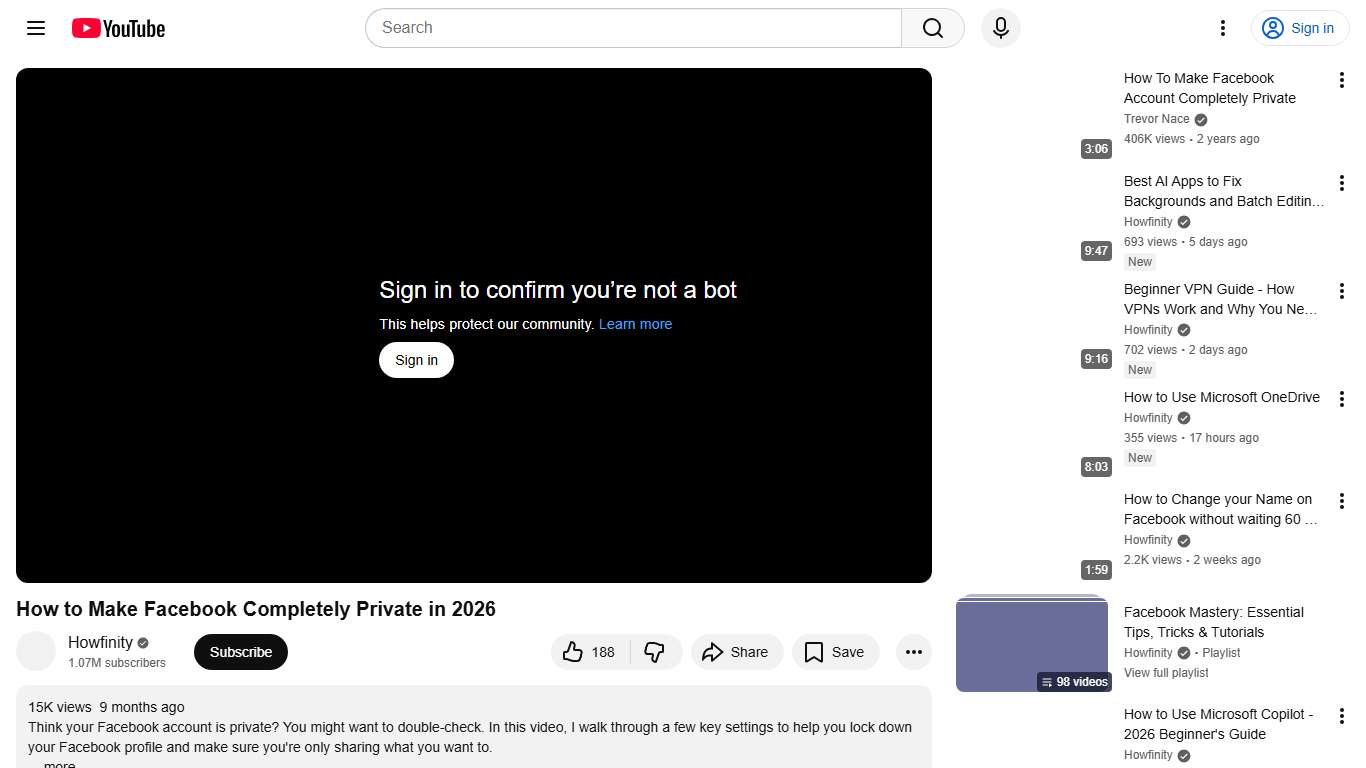Screen dimensions: 1366x768
Task: Start a voice search with the microphone icon
Action: 1000,28
